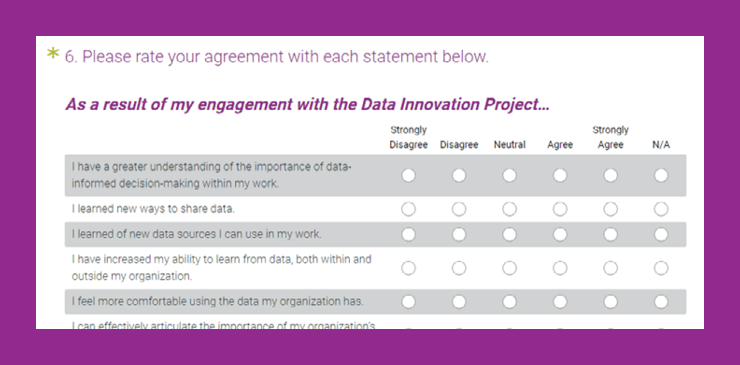Click the question 6 rating prompt text
The width and height of the screenshot is (740, 365).
click(277, 57)
